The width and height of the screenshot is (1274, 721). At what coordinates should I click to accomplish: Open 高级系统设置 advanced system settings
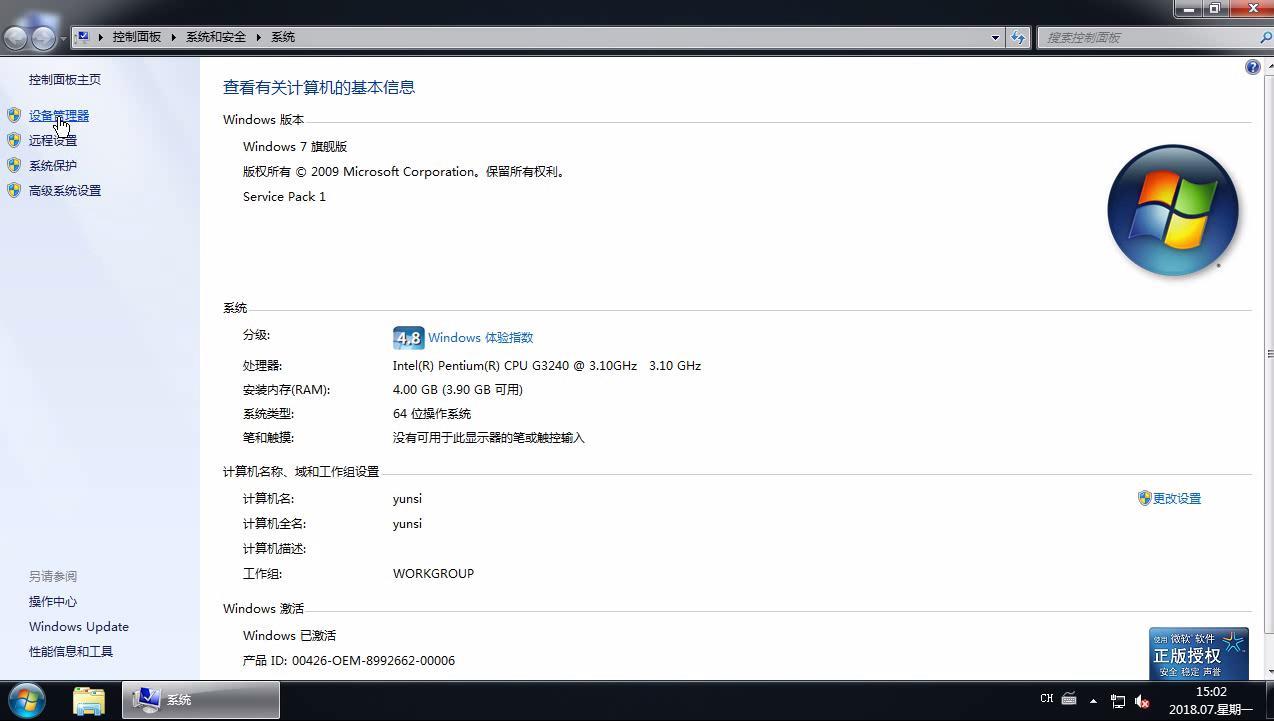click(65, 191)
